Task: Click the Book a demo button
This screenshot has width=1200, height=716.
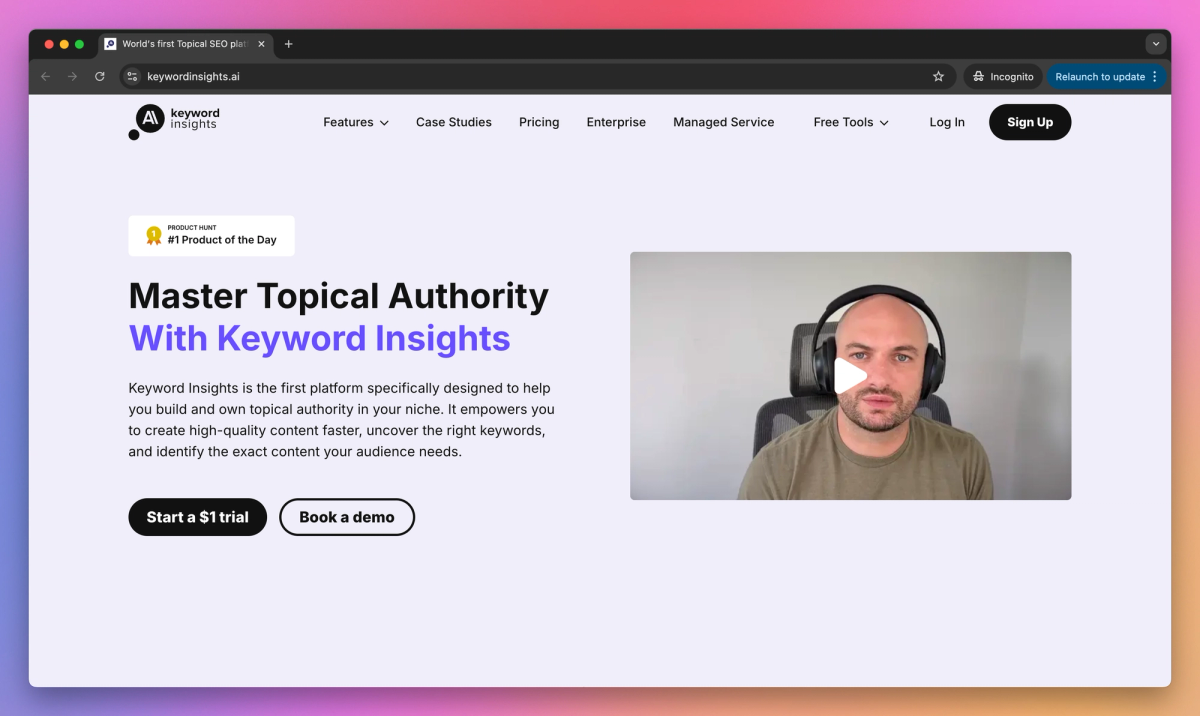Action: (x=347, y=517)
